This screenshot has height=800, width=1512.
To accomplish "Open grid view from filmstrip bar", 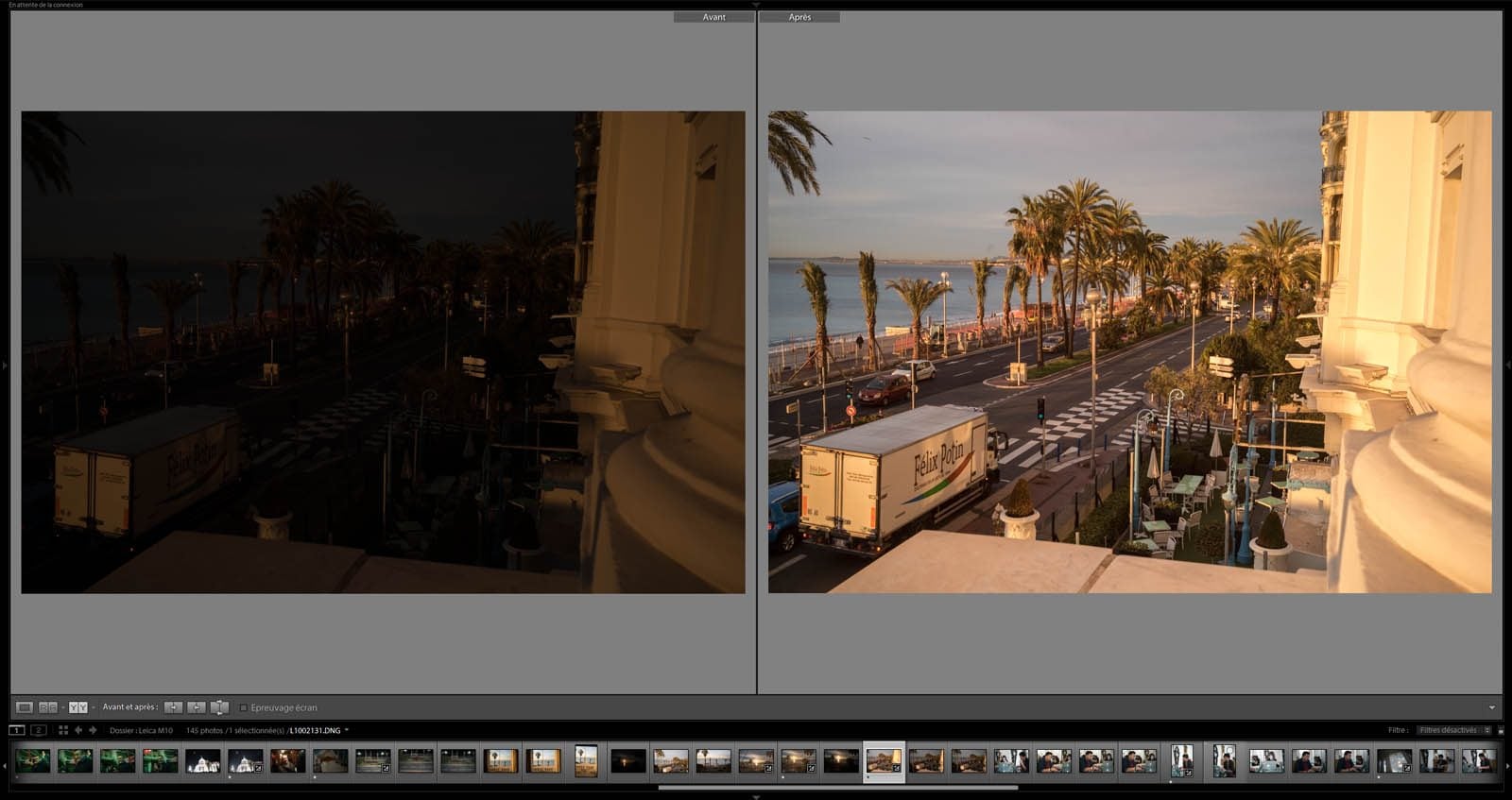I will coord(63,730).
